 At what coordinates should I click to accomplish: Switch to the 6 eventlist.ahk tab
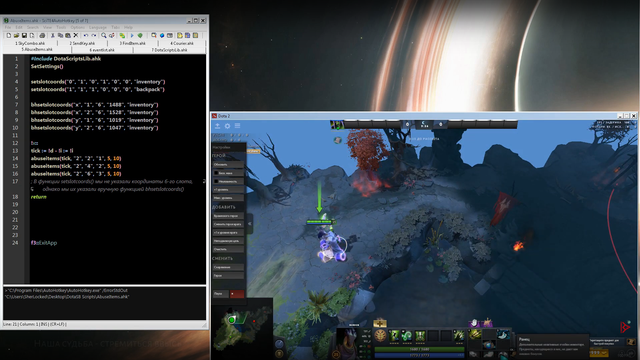tap(102, 50)
